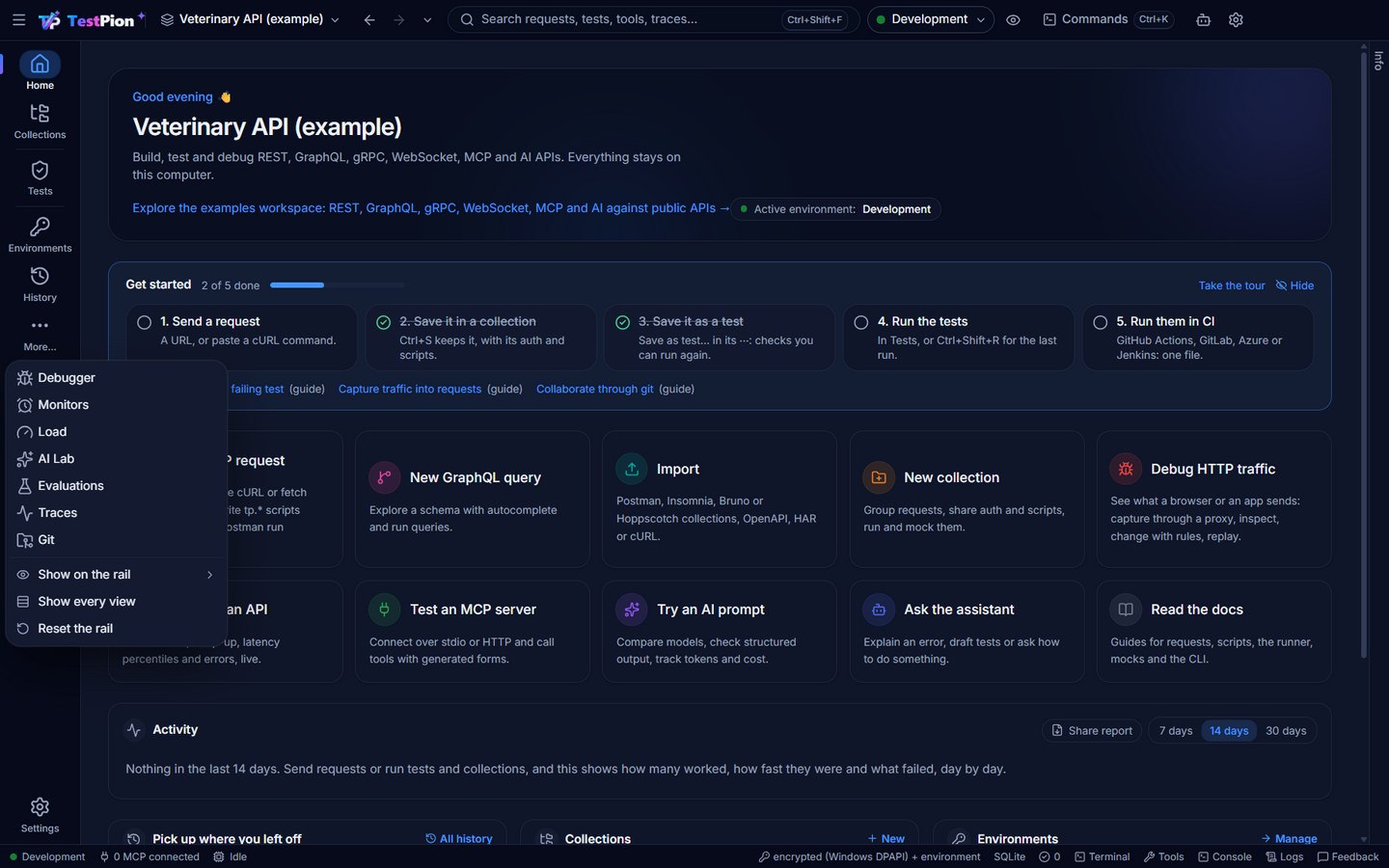Viewport: 1389px width, 868px height.
Task: Open Tests in the rail
Action: 40,178
